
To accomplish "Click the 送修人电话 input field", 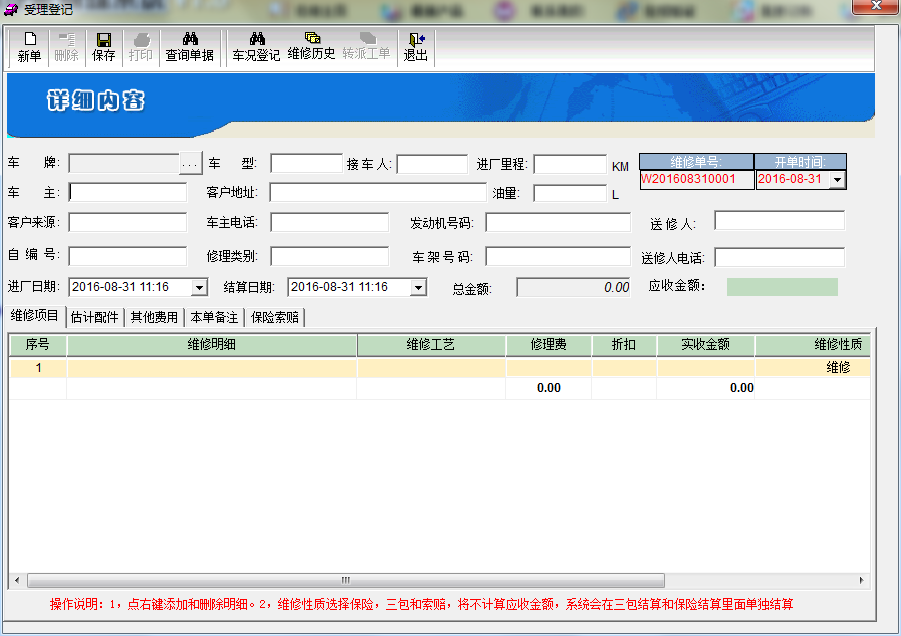I will pyautogui.click(x=779, y=257).
